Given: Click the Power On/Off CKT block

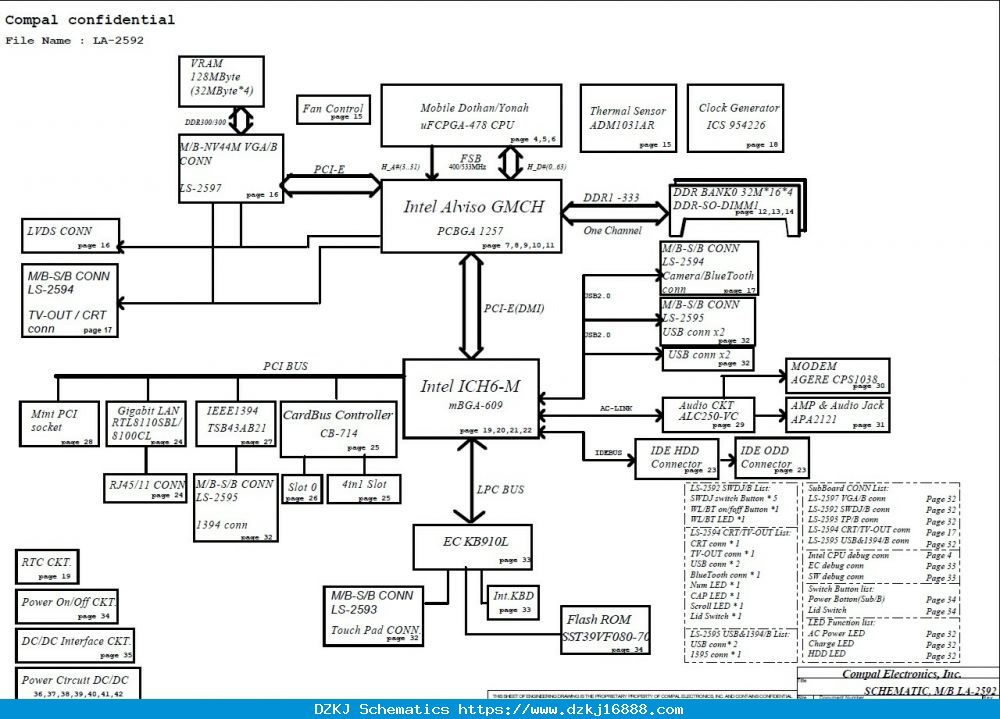Looking at the screenshot, I should [x=67, y=607].
